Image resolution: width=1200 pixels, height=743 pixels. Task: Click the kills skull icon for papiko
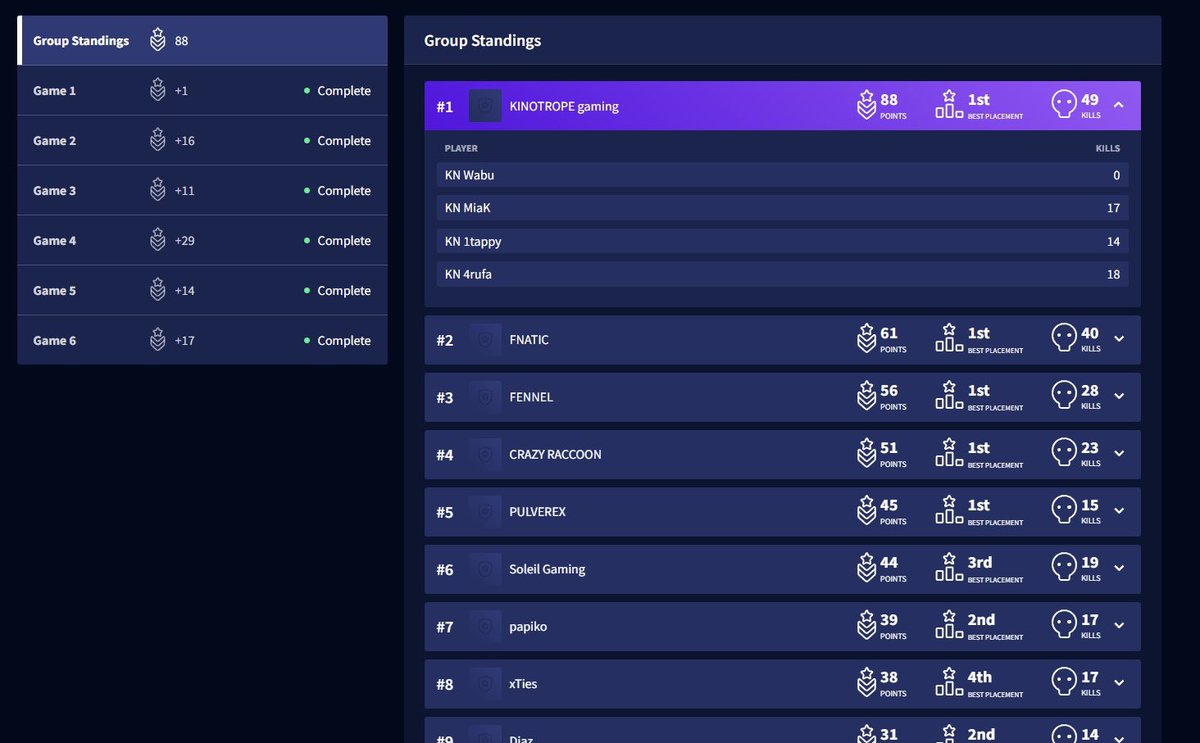[x=1064, y=626]
